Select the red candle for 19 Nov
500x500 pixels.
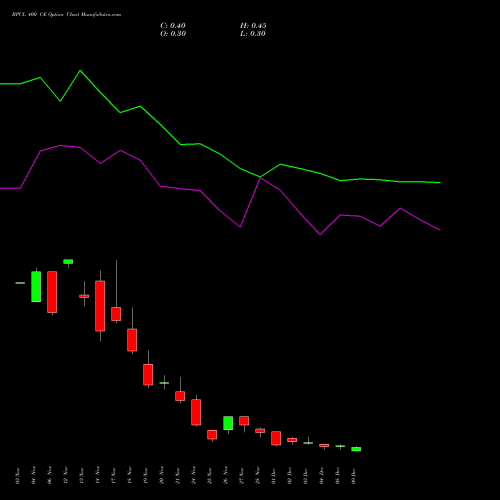(x=148, y=374)
